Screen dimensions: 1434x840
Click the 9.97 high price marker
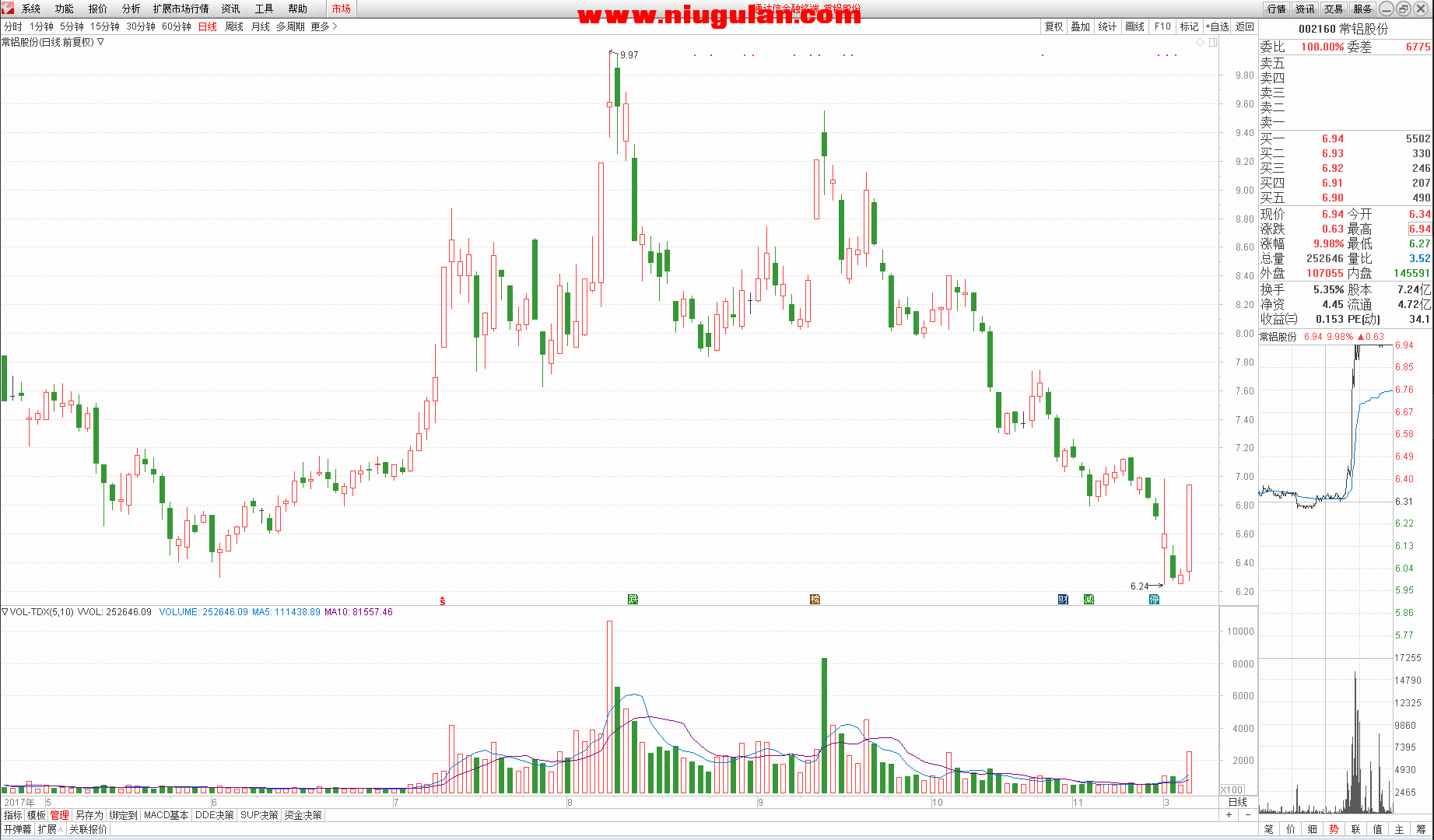(629, 55)
